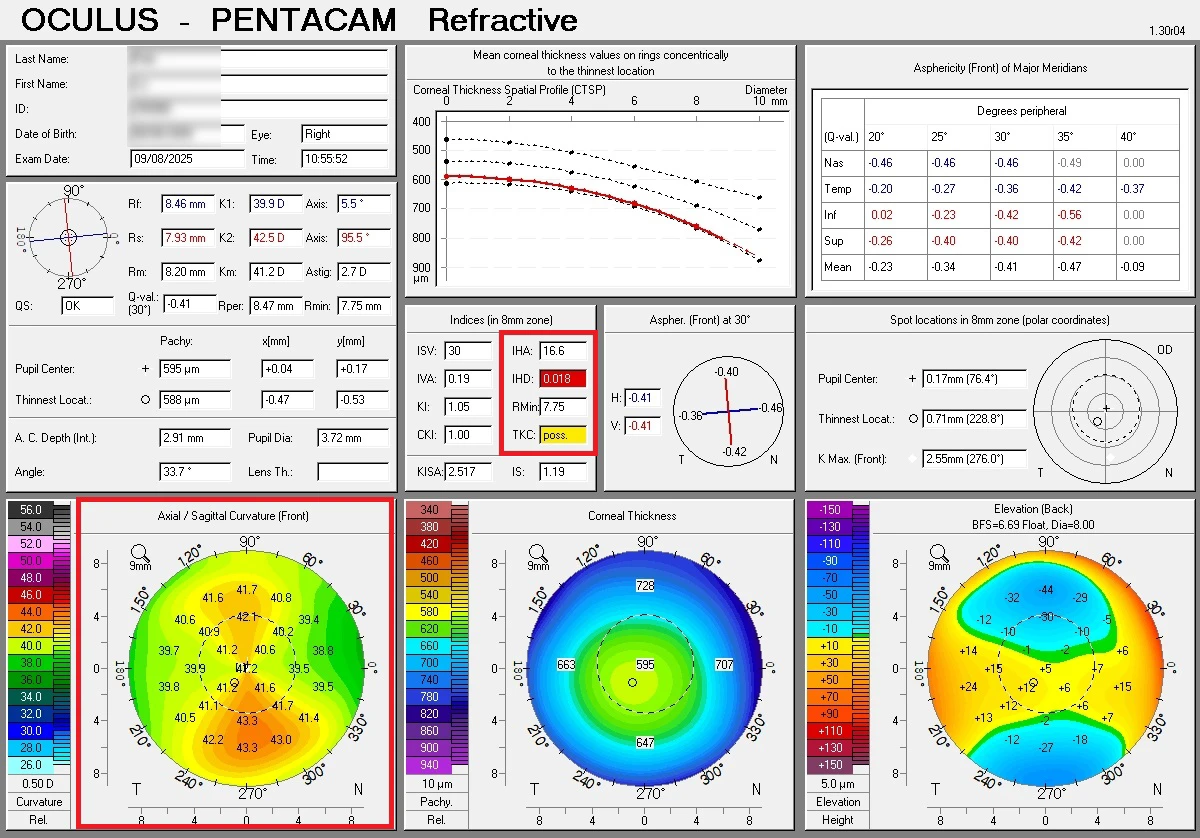Select the Thinnest Locat. pachy value 588 µm
This screenshot has height=838, width=1200.
pos(195,400)
